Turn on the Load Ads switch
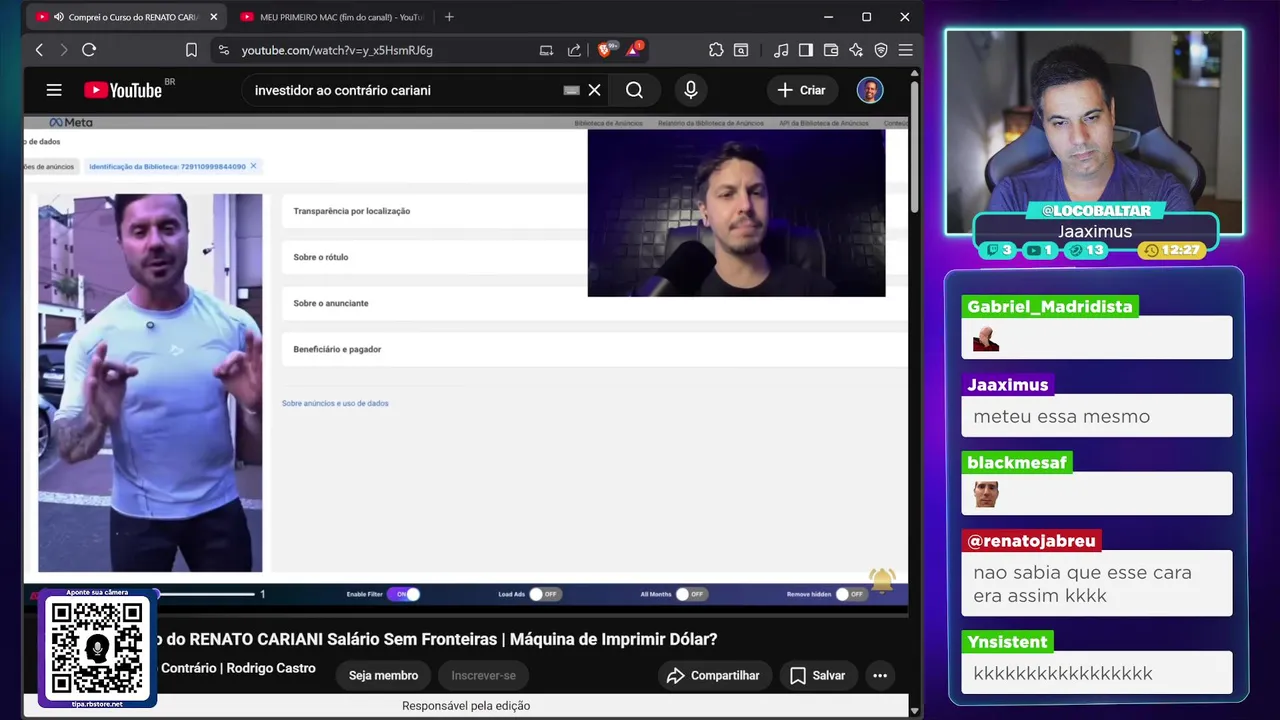1280x720 pixels. 544,594
